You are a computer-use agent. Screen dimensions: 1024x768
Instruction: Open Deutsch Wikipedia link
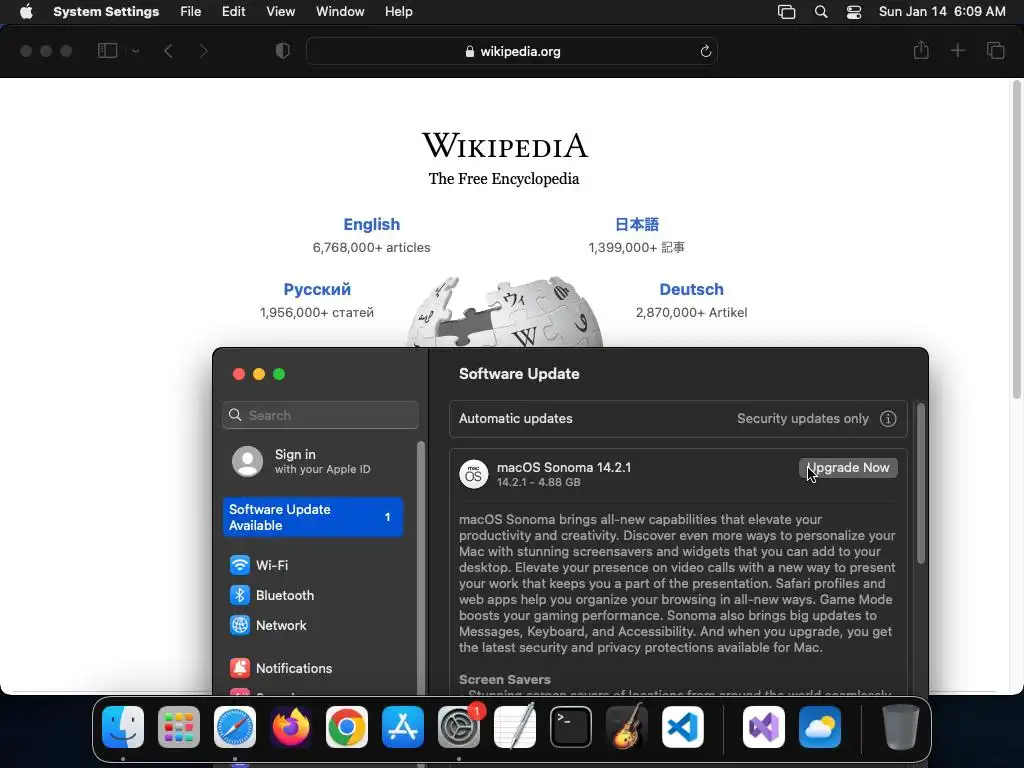coord(691,289)
